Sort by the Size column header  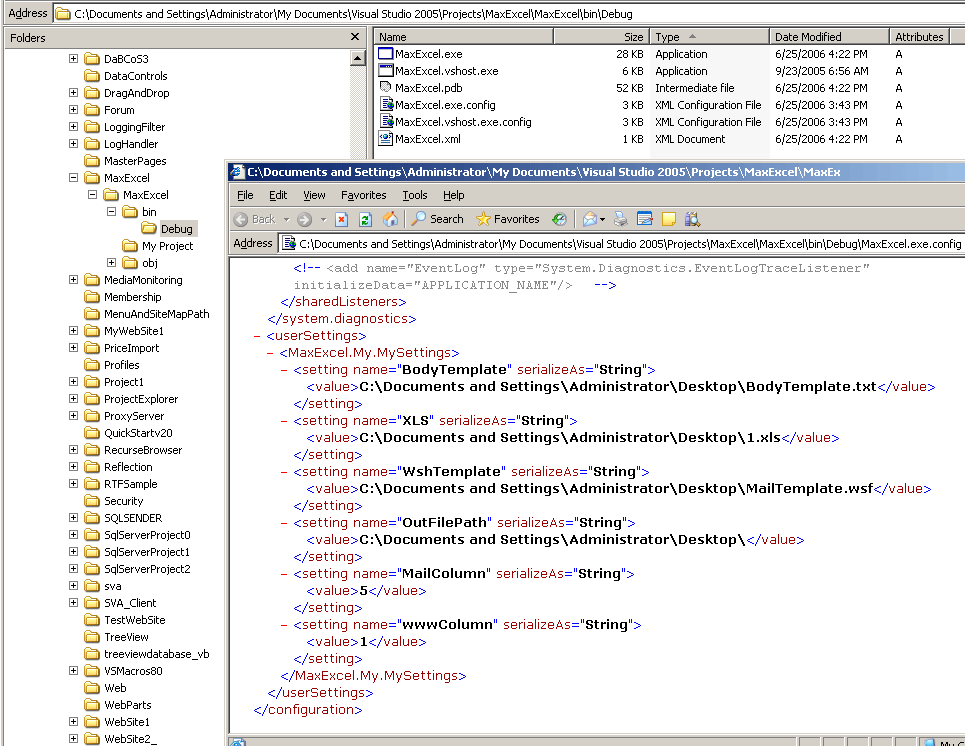pos(601,37)
